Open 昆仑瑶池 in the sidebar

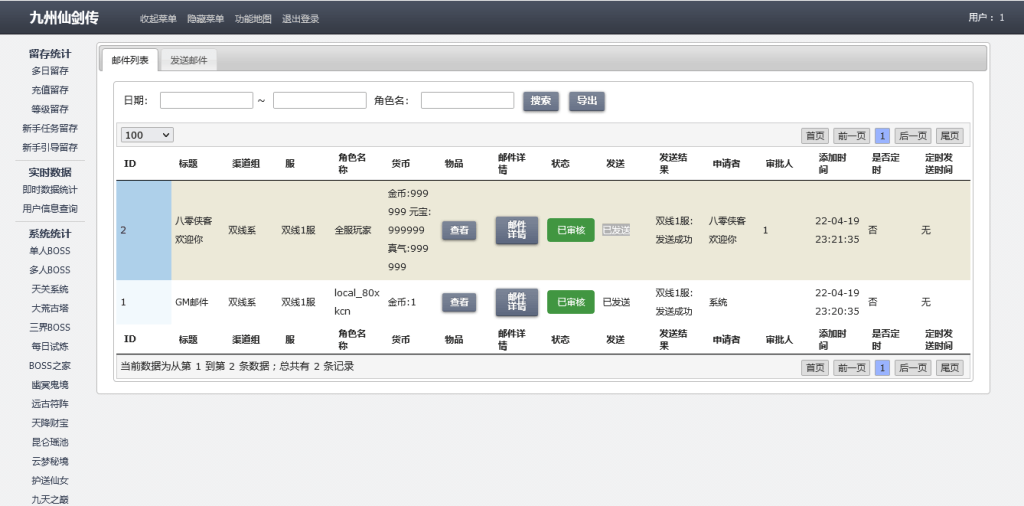pyautogui.click(x=50, y=442)
